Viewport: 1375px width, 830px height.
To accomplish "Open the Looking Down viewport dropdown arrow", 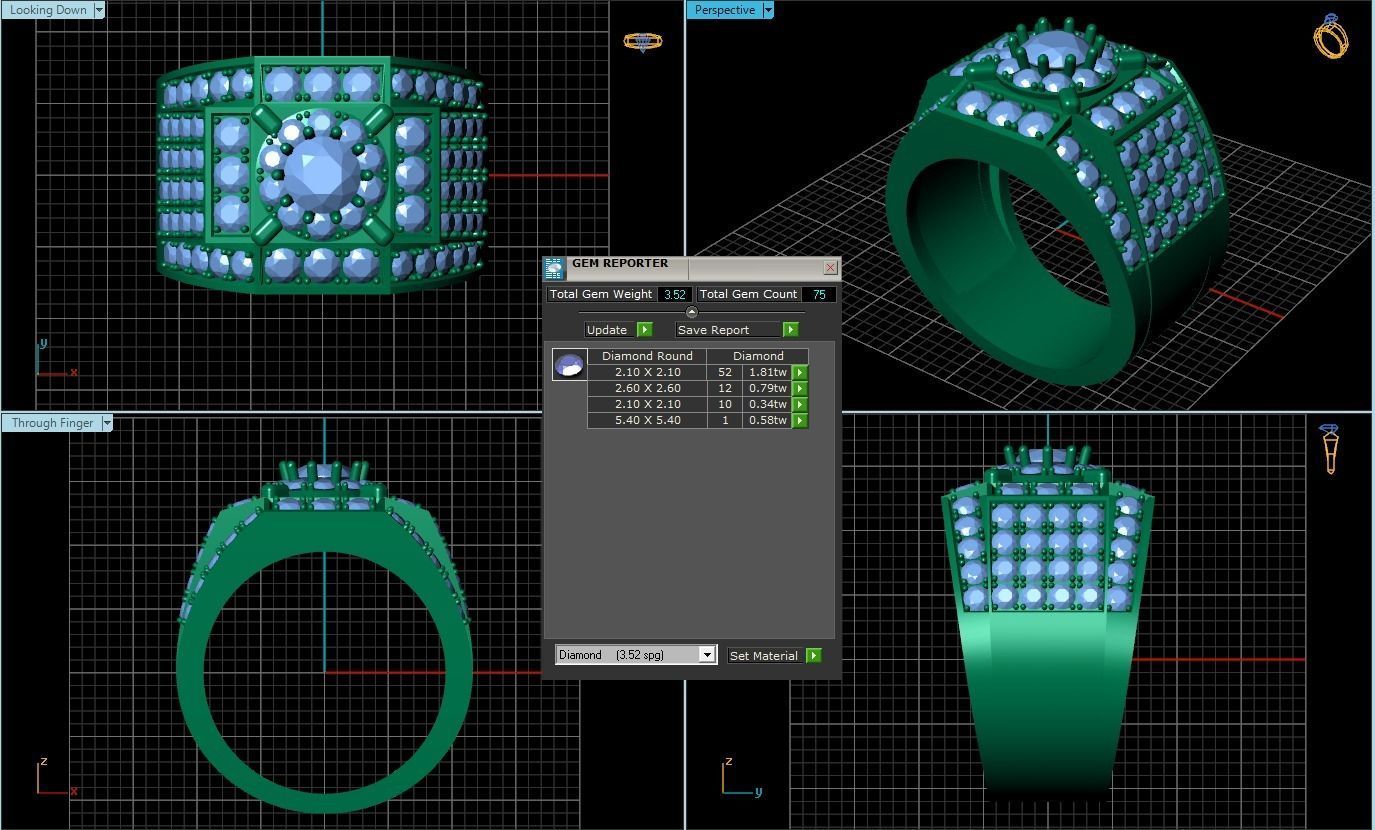I will click(x=99, y=10).
